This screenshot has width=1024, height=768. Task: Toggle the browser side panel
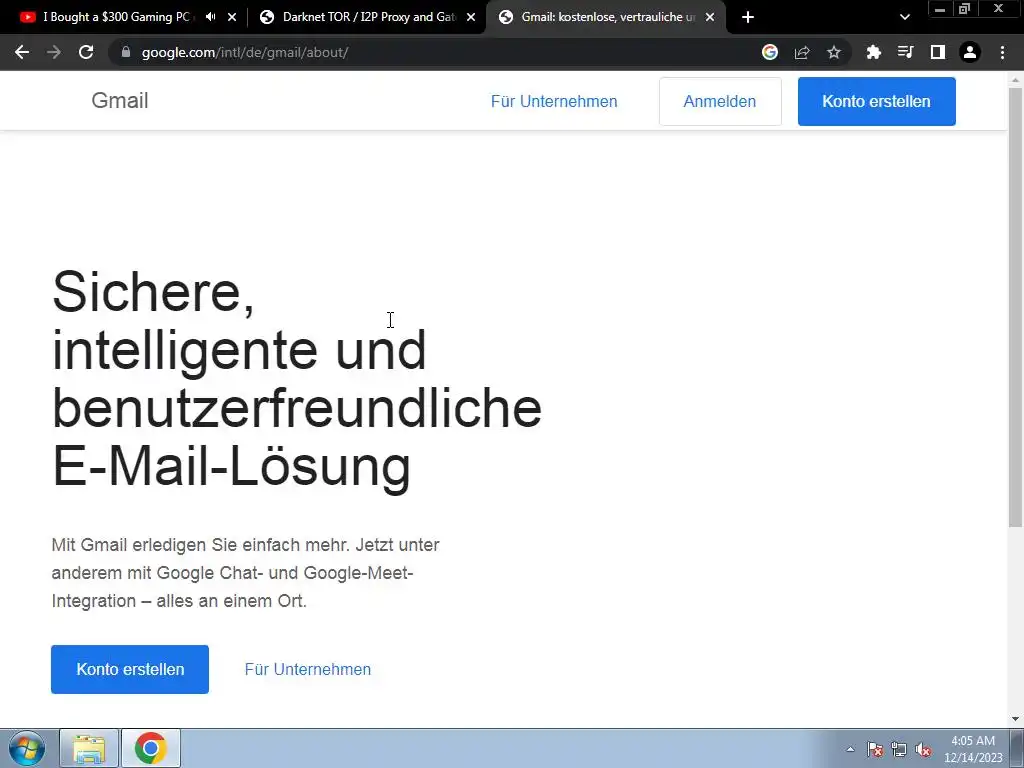(938, 52)
